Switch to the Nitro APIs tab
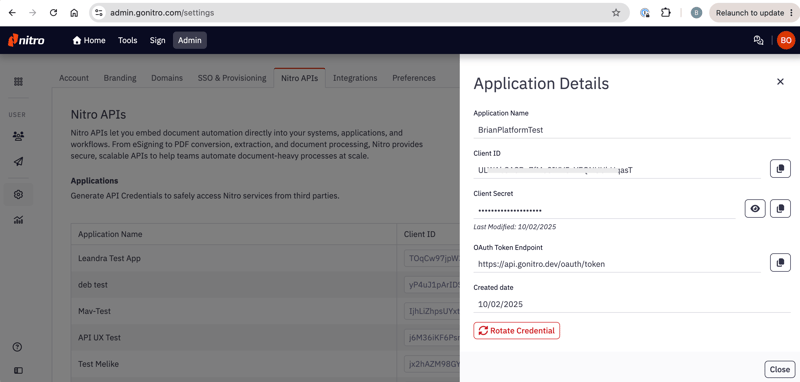The height and width of the screenshot is (382, 800). [299, 78]
